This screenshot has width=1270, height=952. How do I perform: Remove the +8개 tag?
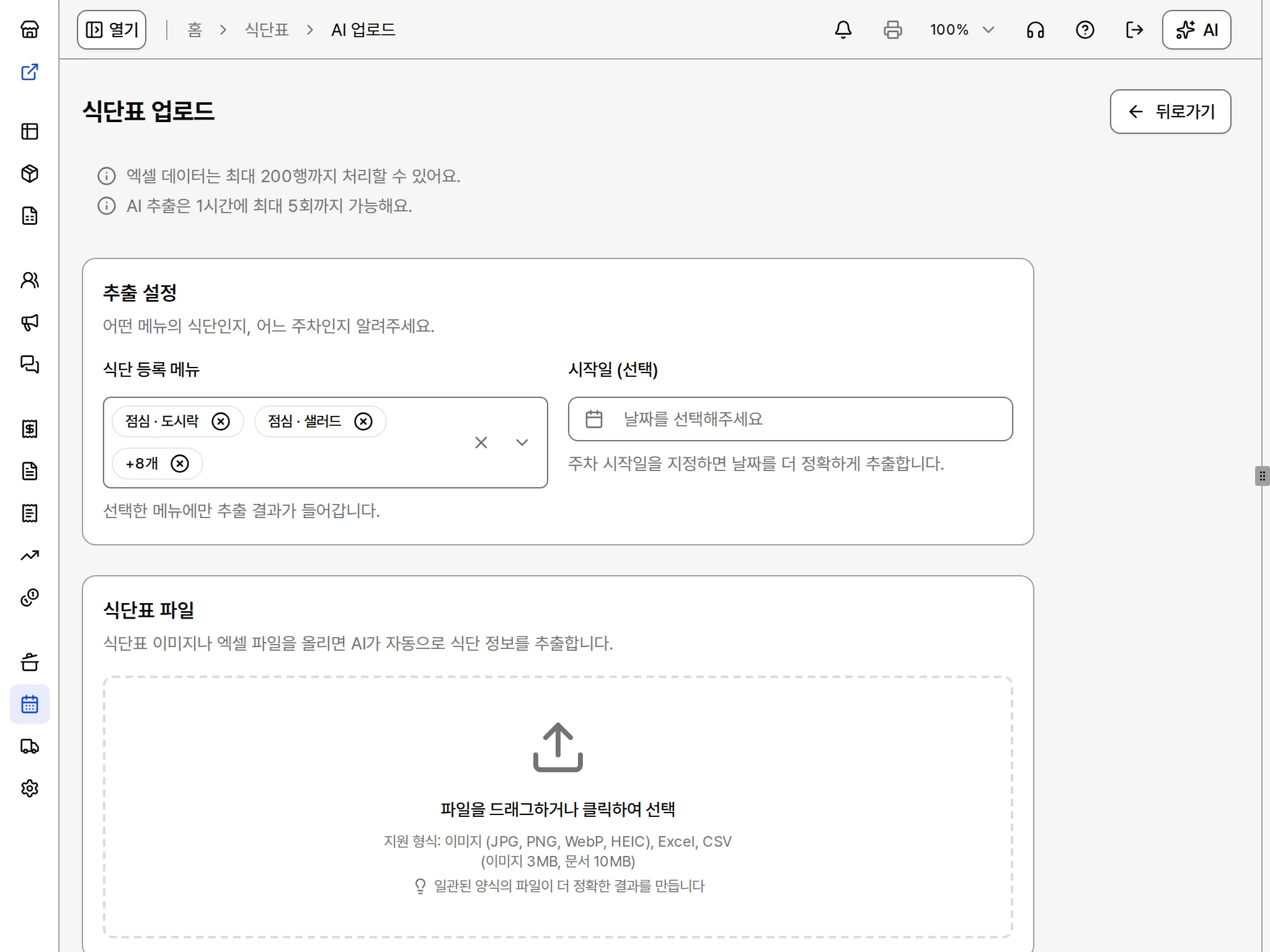180,464
